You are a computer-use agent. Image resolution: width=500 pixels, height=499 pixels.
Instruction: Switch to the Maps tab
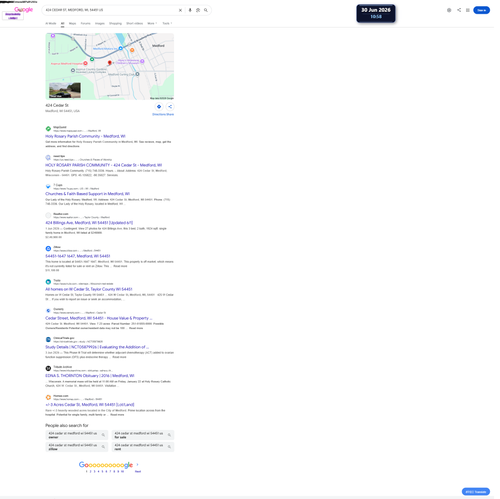(x=72, y=23)
